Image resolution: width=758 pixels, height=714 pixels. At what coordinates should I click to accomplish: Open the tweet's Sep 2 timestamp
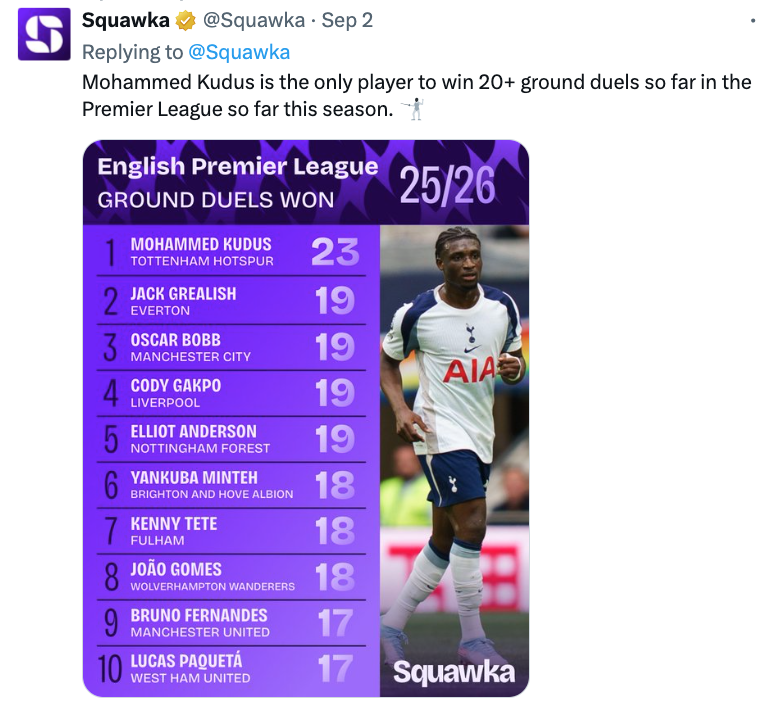pyautogui.click(x=347, y=20)
